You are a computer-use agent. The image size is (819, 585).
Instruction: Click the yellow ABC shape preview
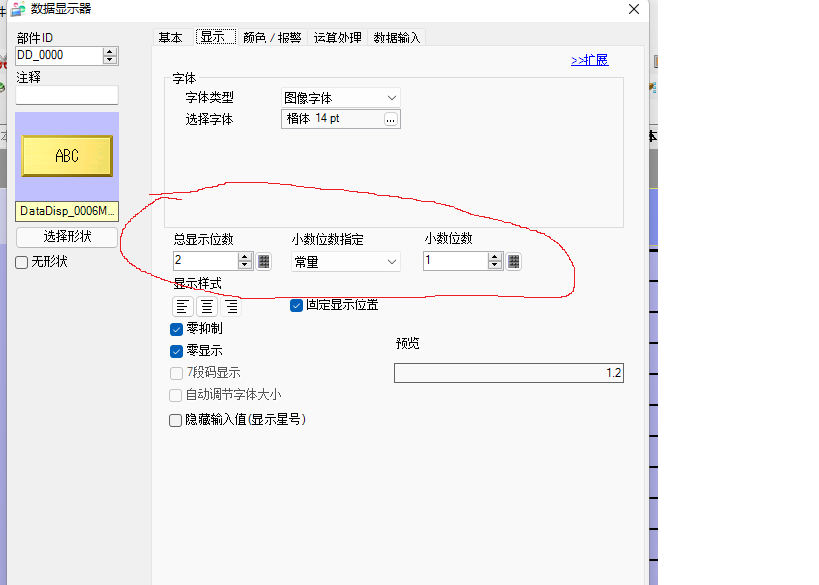(67, 156)
